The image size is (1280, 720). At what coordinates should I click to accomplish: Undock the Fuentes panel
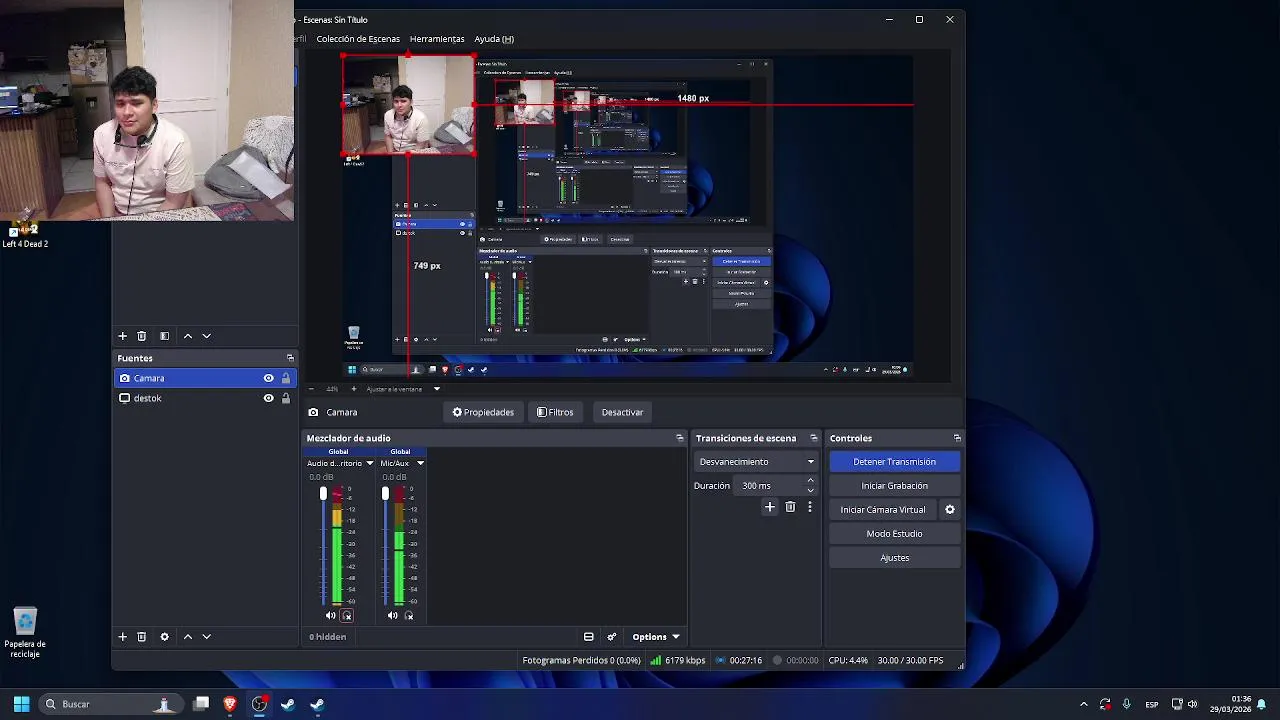[290, 358]
